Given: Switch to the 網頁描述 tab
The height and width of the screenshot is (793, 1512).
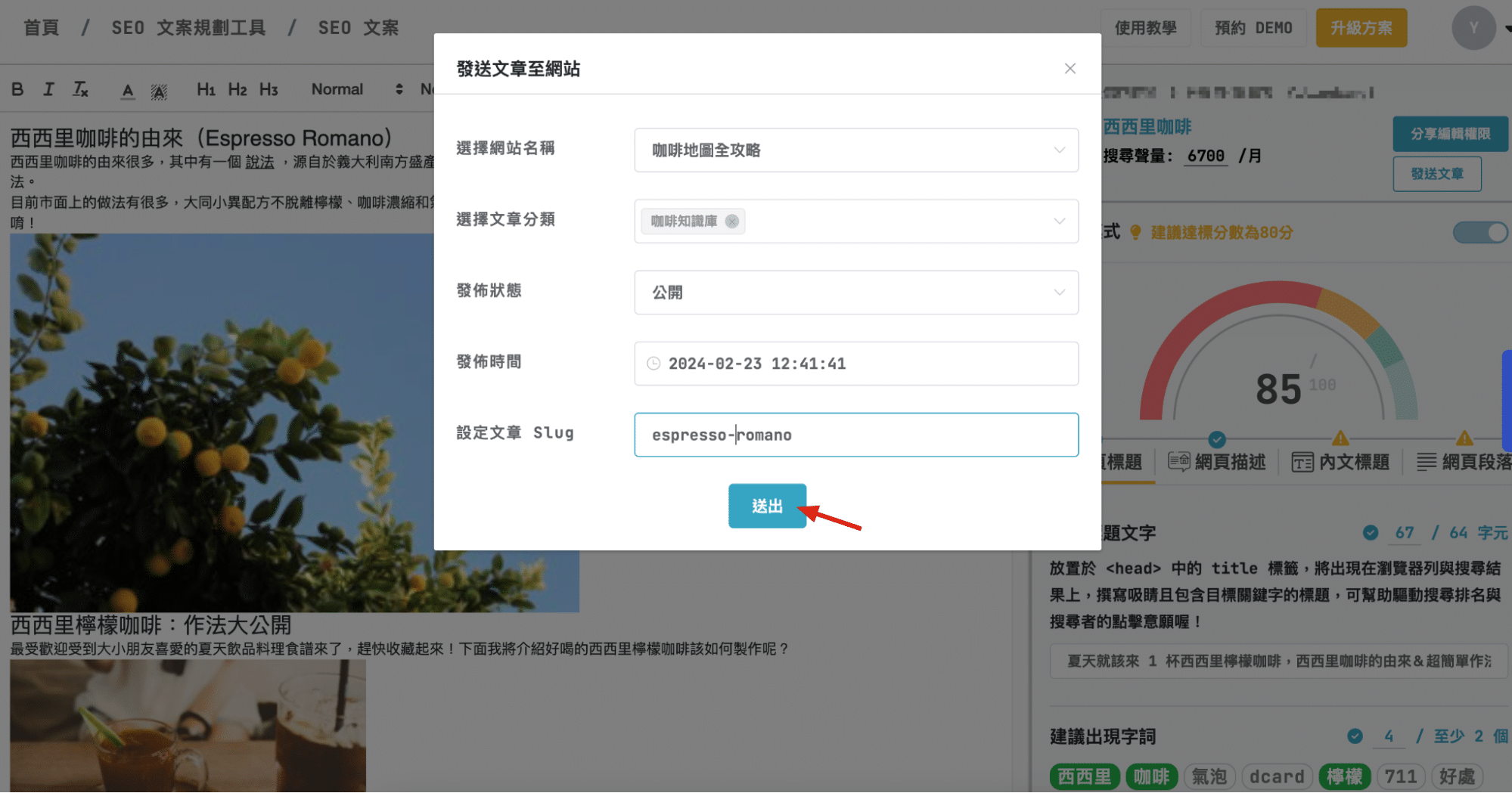Looking at the screenshot, I should (1217, 462).
